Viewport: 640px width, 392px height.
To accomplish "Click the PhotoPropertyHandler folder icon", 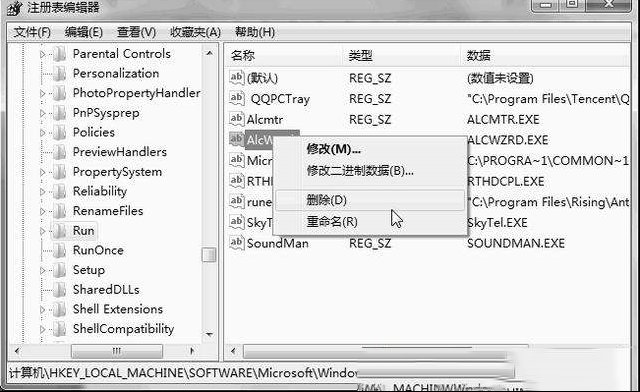I will coord(60,93).
